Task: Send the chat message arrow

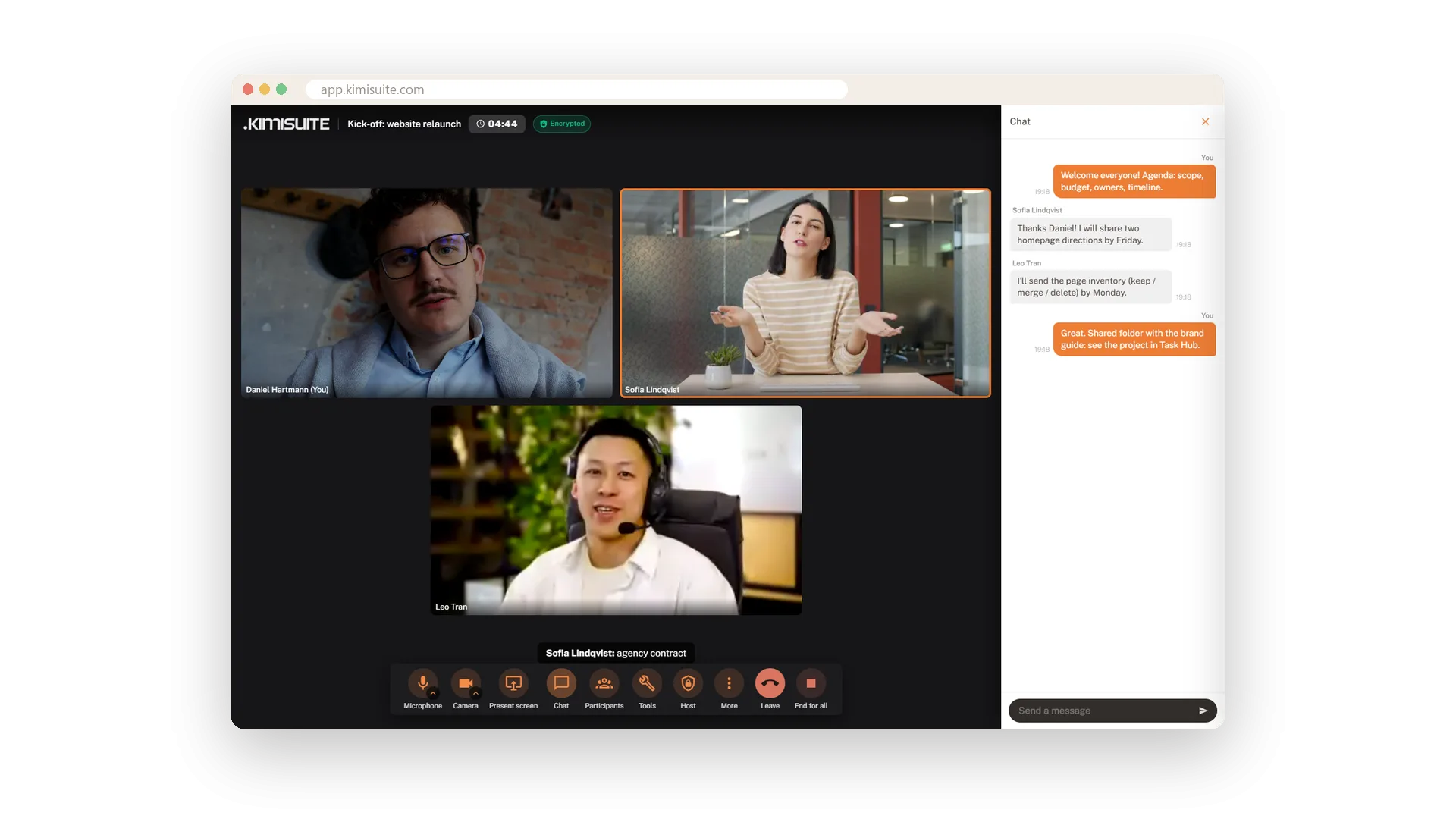Action: coord(1203,711)
